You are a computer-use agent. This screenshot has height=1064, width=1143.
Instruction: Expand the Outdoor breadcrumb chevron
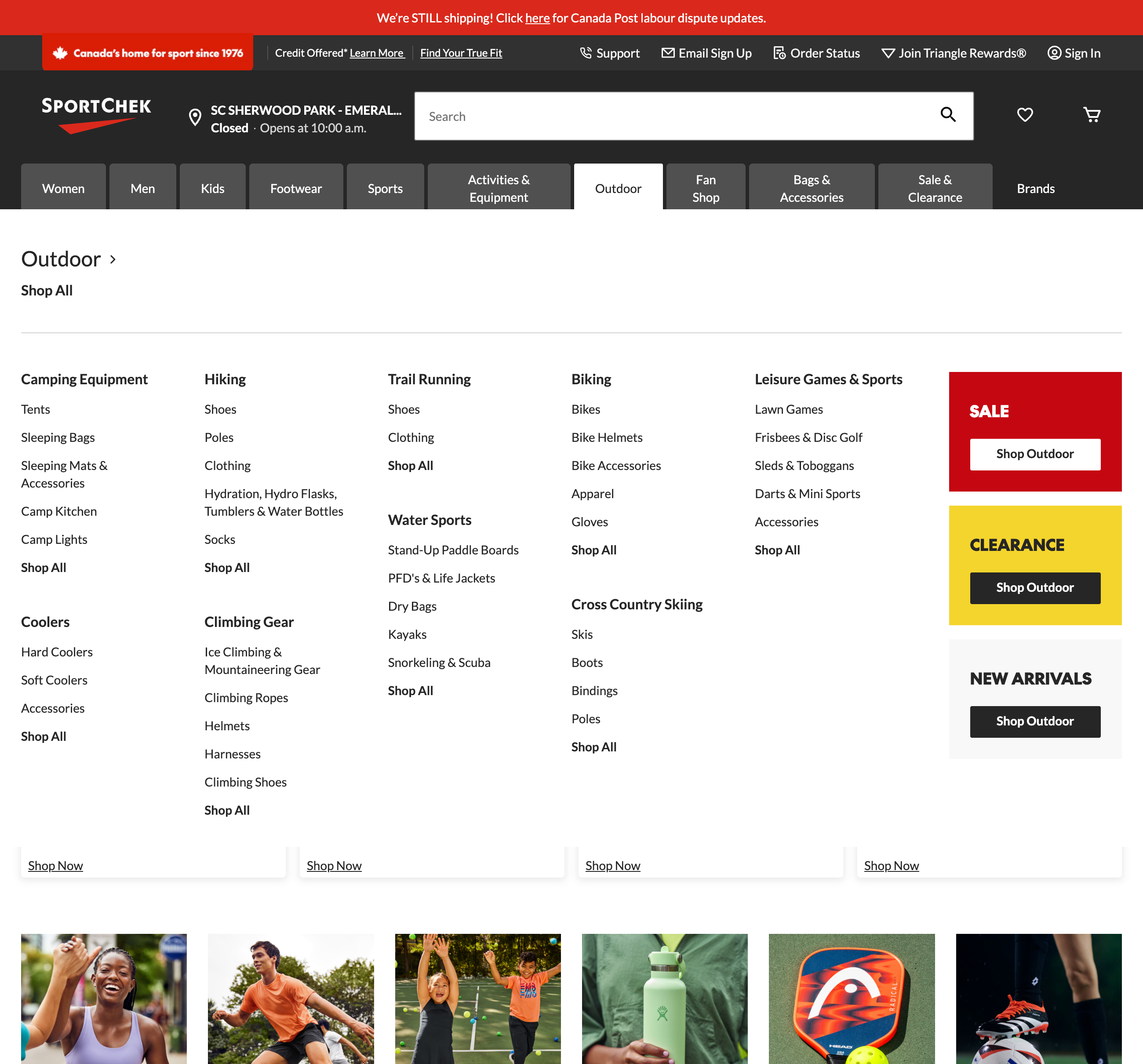[113, 259]
